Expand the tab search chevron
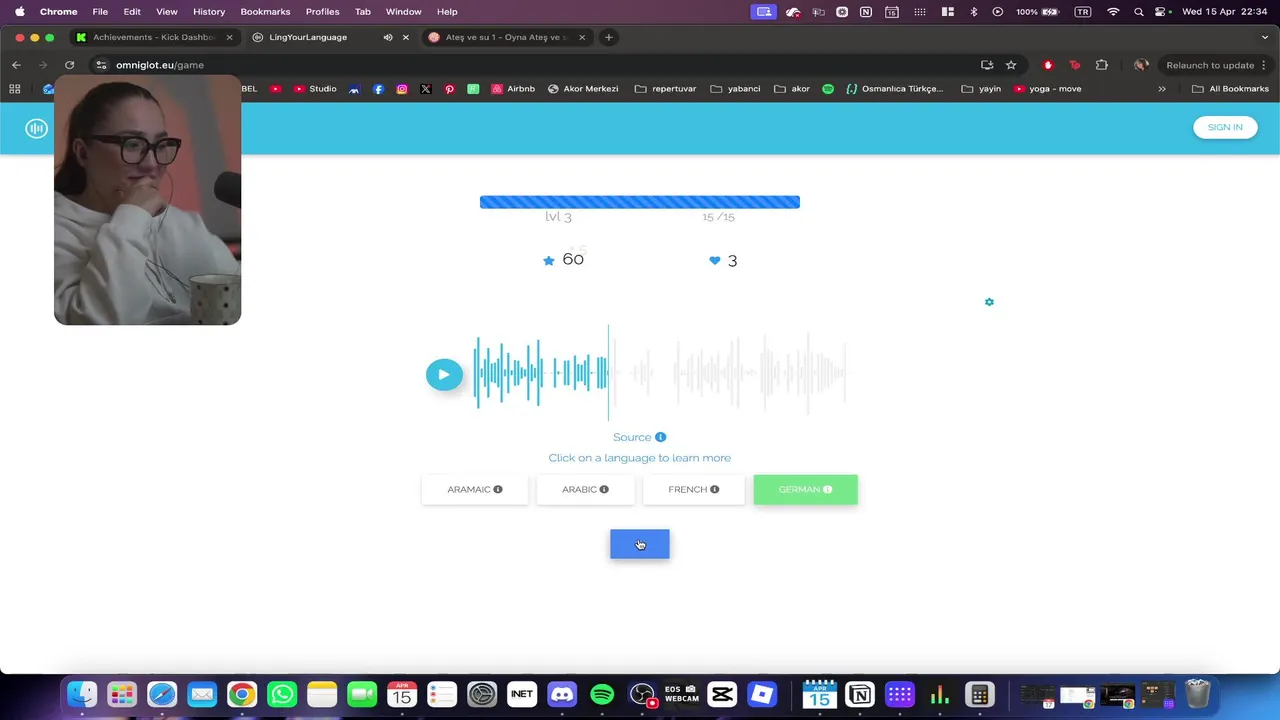Viewport: 1280px width, 720px height. coord(1264,37)
